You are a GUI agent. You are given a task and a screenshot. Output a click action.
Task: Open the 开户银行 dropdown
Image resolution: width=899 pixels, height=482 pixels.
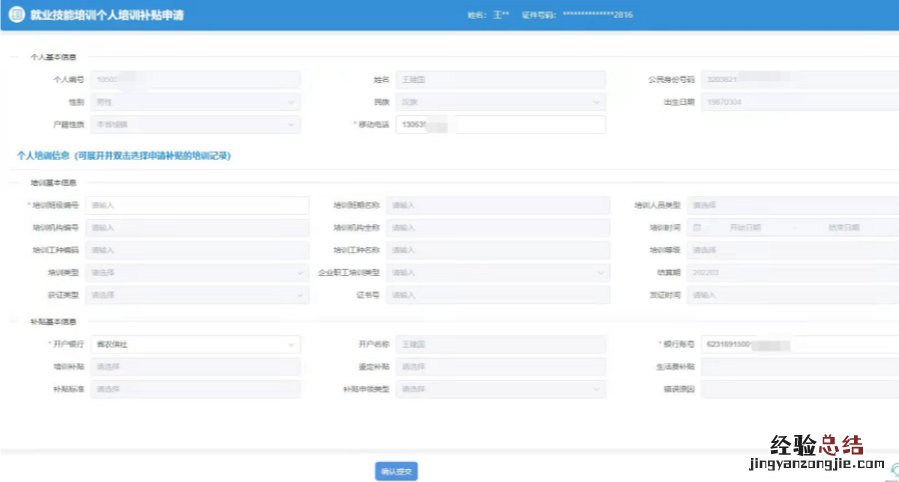[x=195, y=345]
